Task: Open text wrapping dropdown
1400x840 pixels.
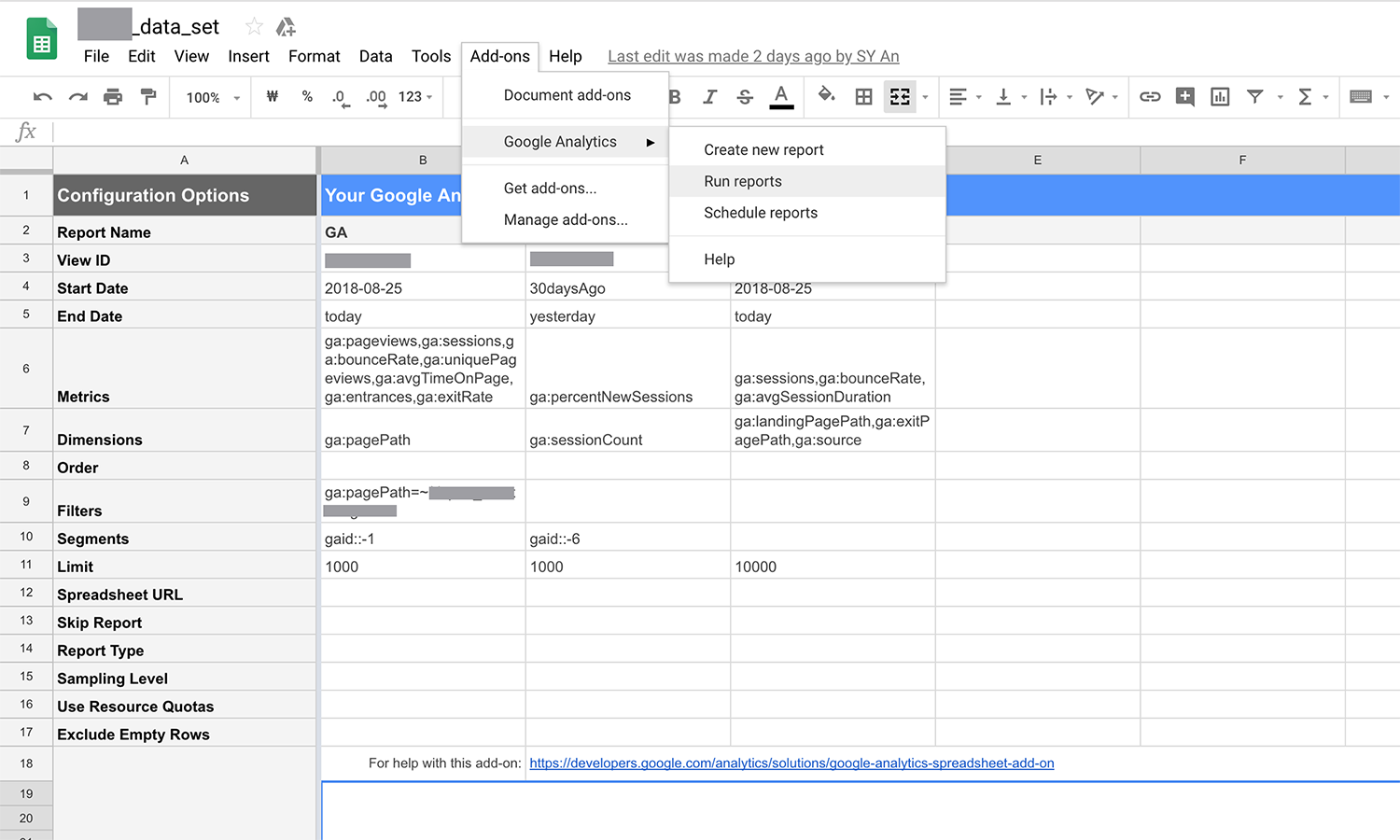Action: click(1055, 97)
